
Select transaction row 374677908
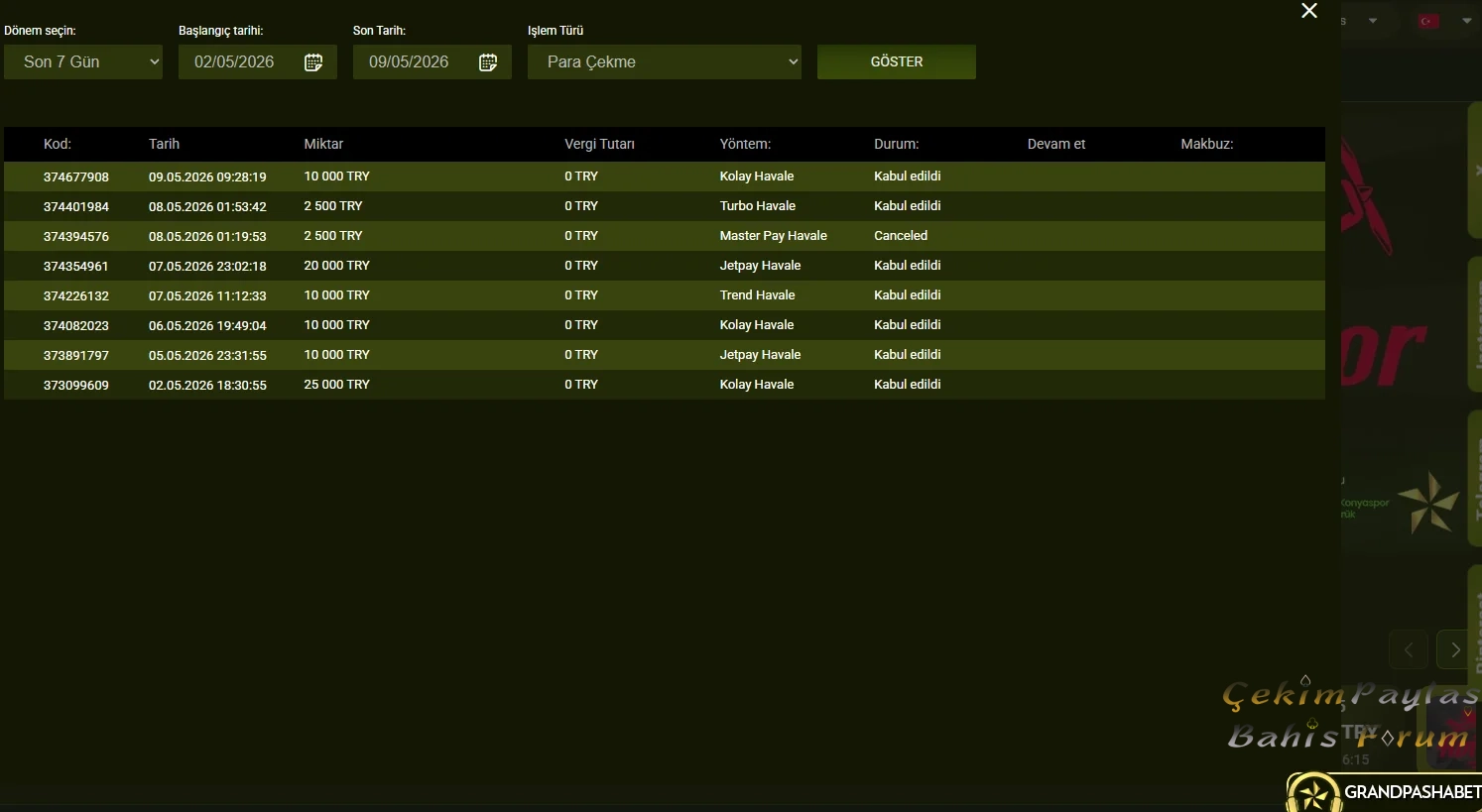[x=665, y=176]
